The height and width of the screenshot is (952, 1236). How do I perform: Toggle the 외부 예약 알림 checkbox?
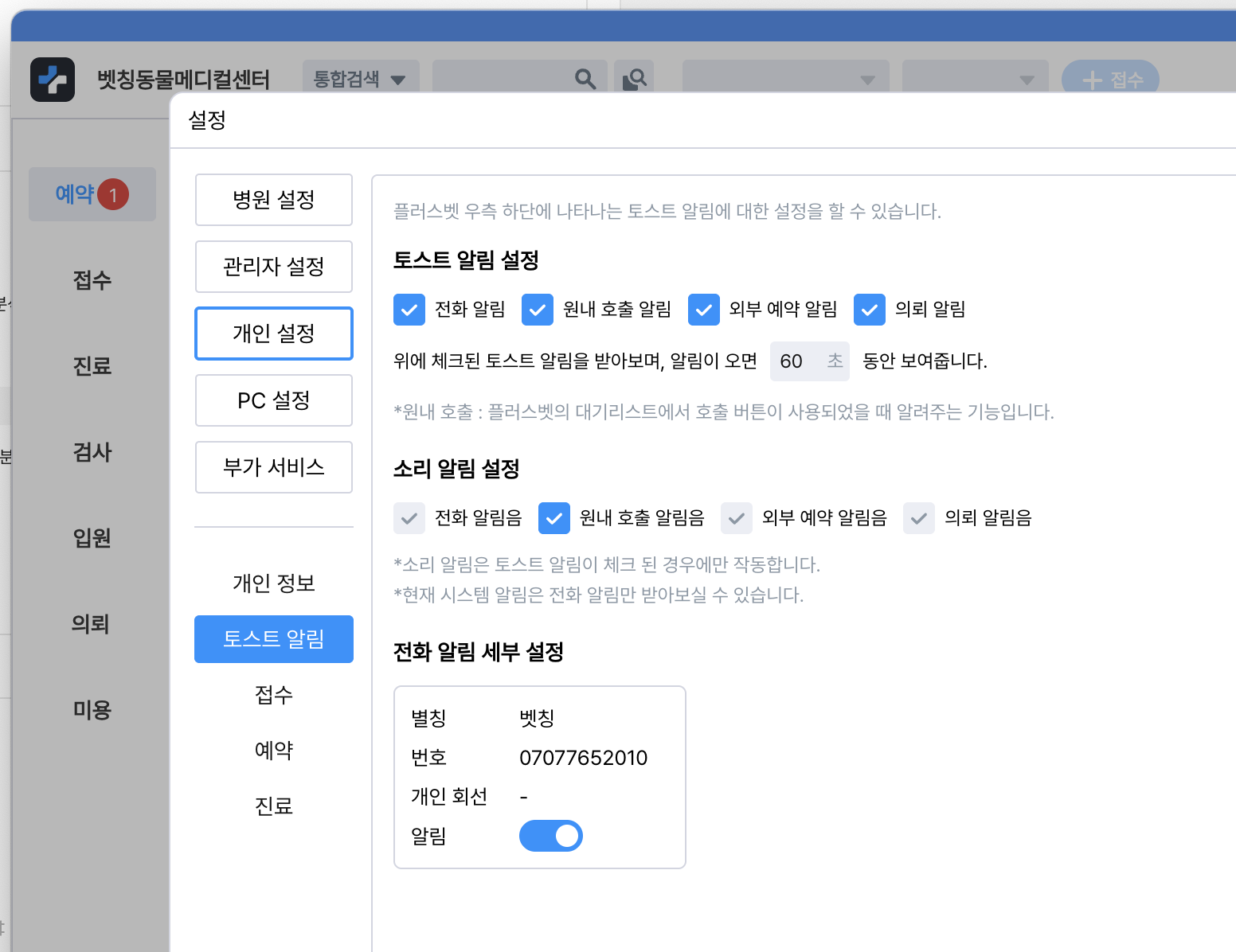tap(704, 310)
